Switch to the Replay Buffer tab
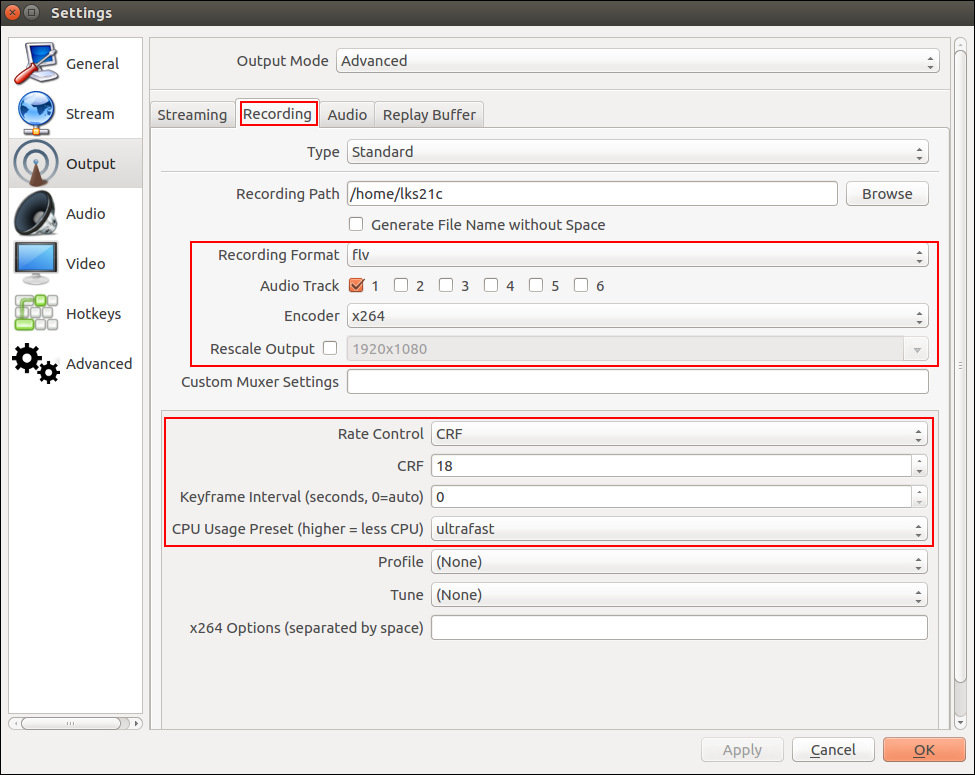 (x=429, y=115)
